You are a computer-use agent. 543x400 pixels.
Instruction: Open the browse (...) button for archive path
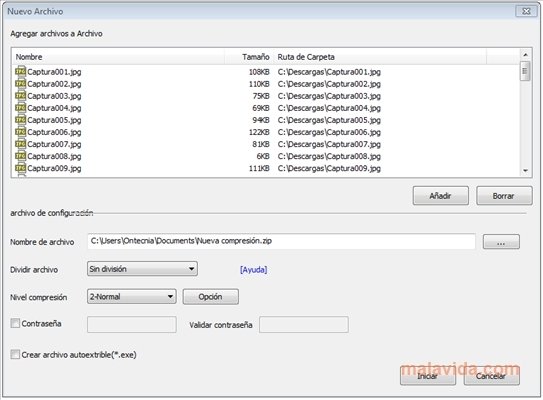501,241
